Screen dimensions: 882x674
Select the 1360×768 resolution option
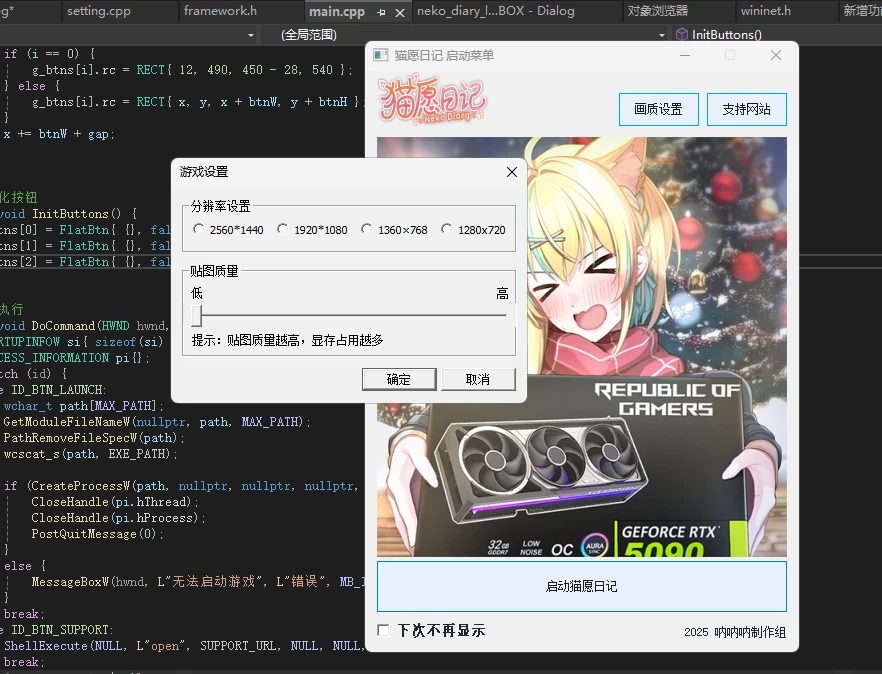(x=395, y=230)
